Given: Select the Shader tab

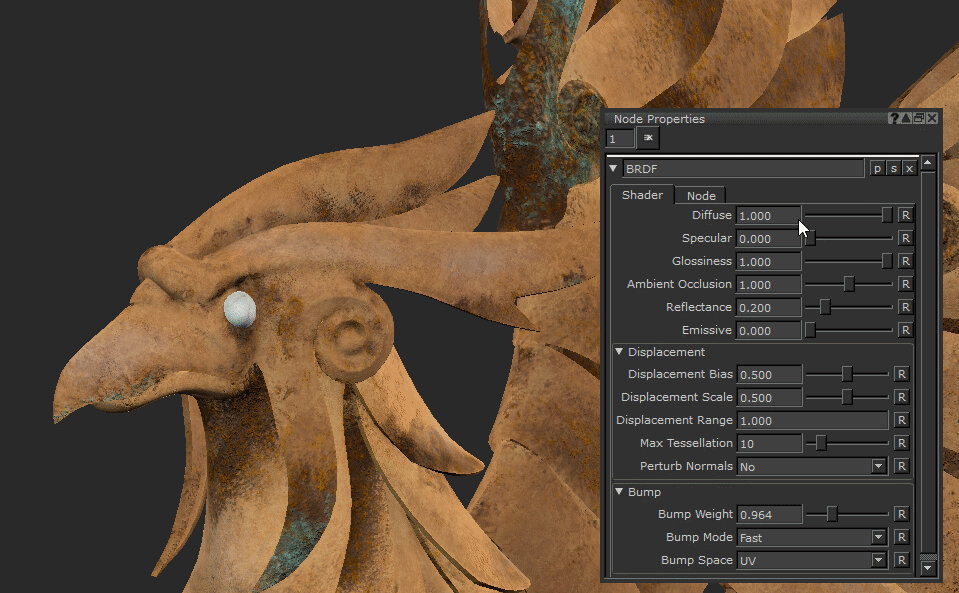Looking at the screenshot, I should [x=641, y=195].
